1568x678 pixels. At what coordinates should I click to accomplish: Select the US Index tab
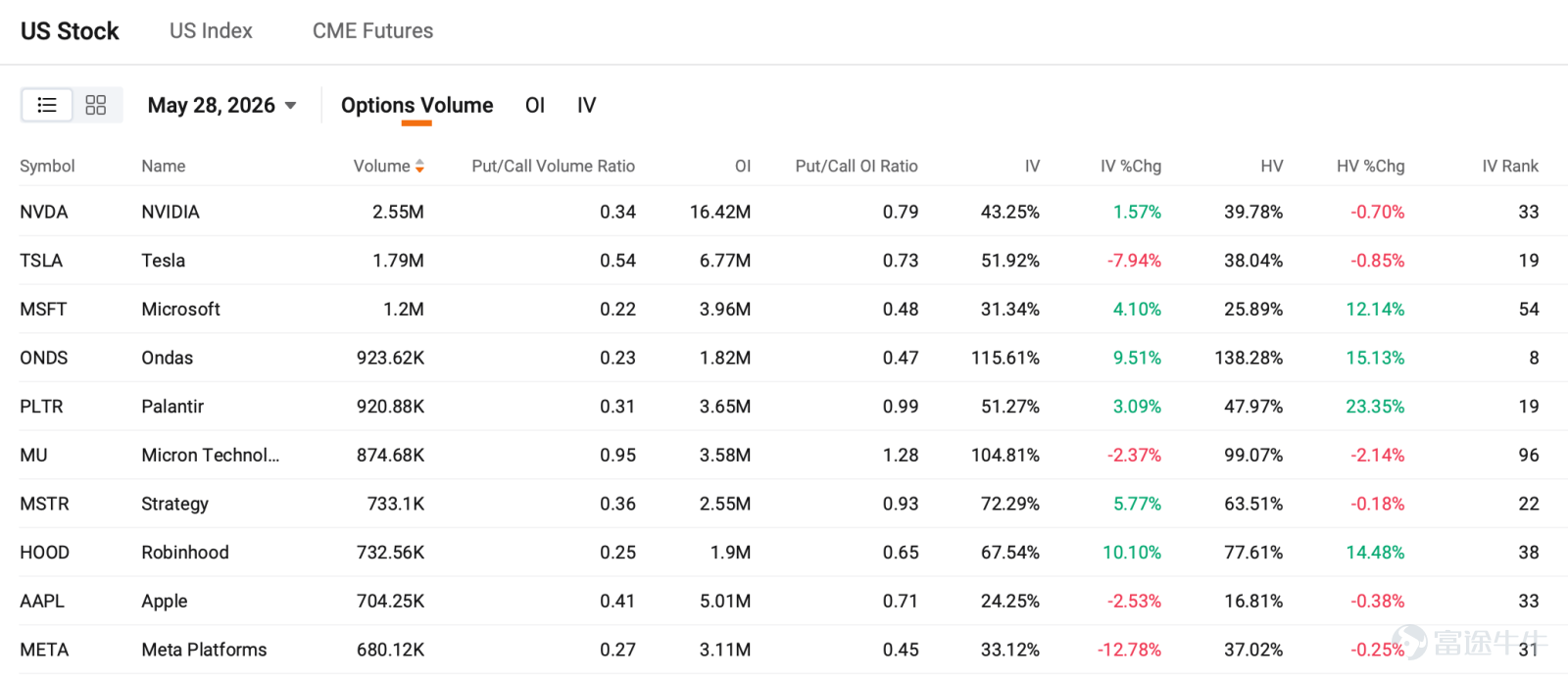click(211, 31)
